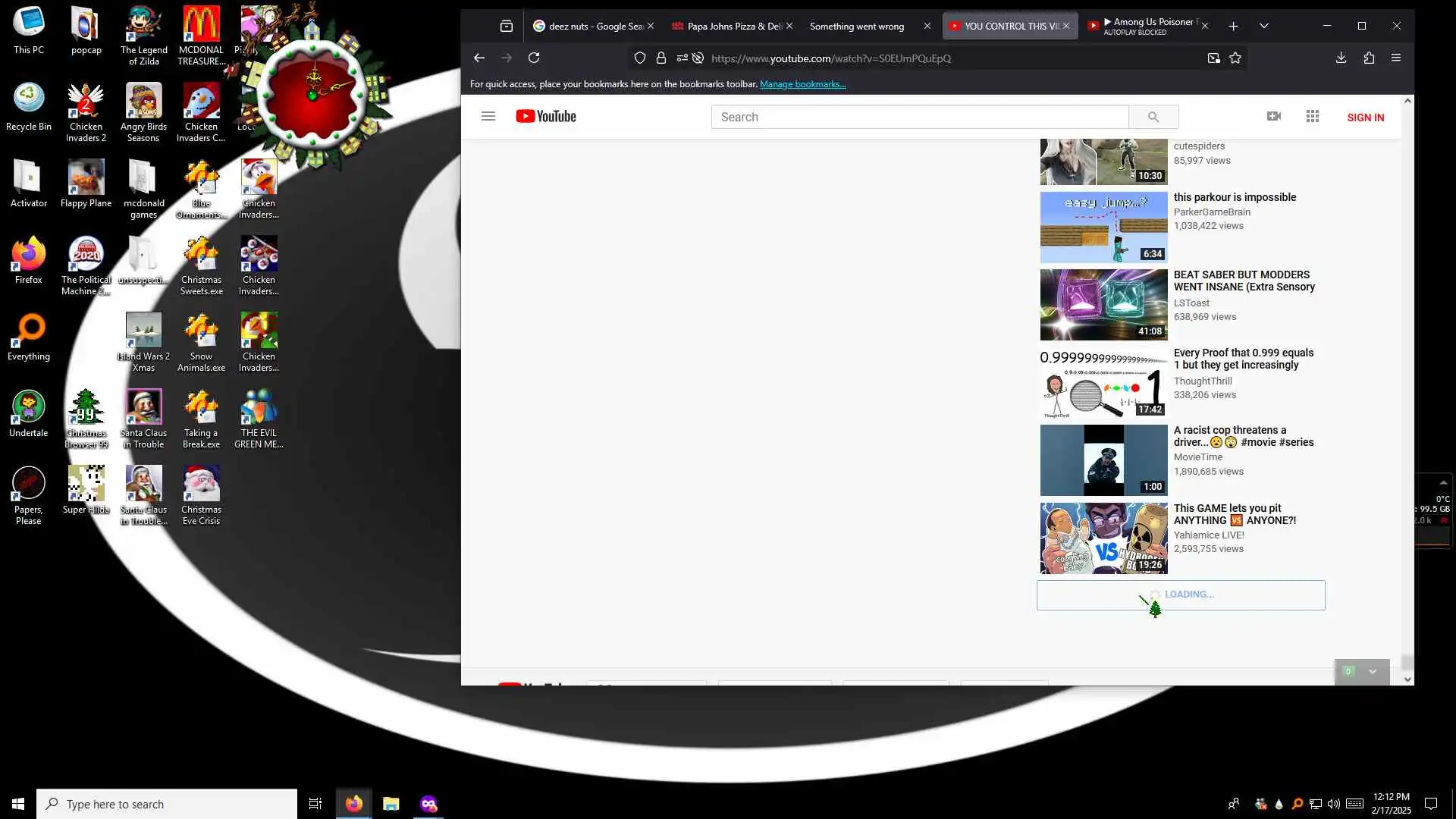Open the YouTube hamburger guide menu

pos(488,116)
